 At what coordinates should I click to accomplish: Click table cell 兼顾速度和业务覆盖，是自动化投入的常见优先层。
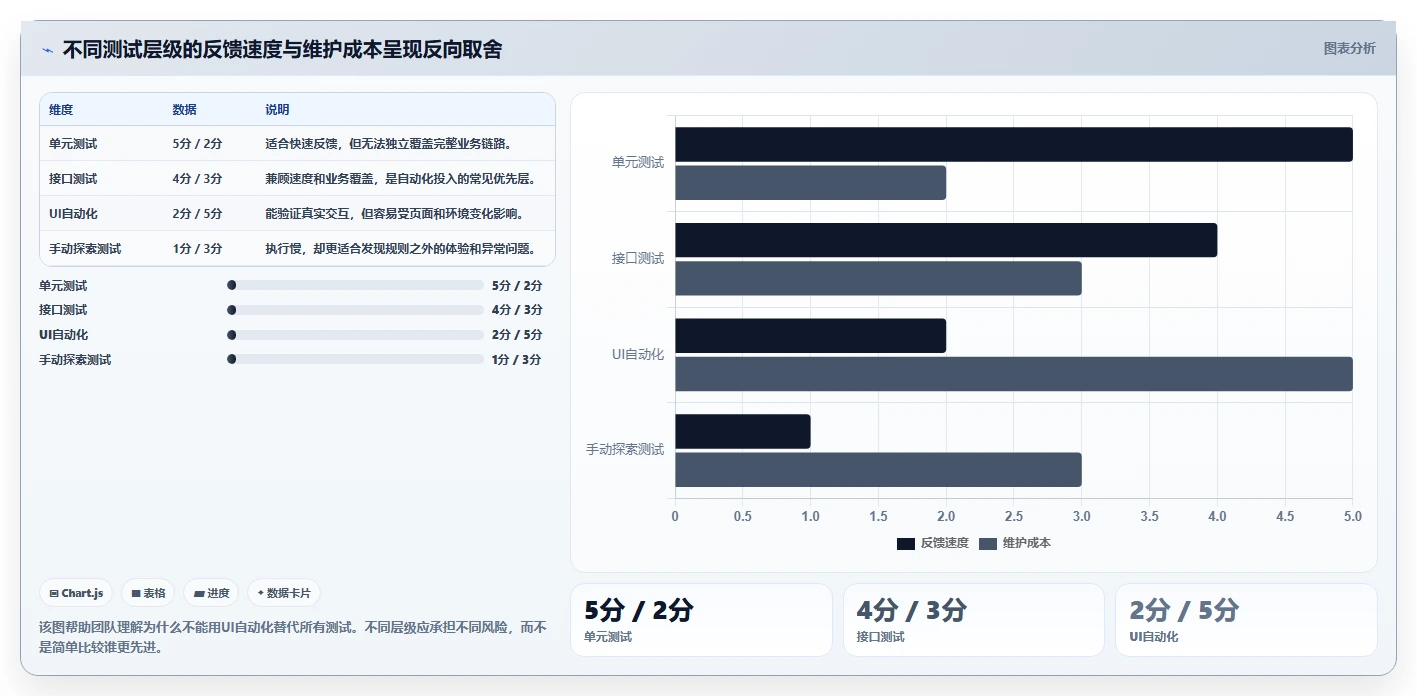pyautogui.click(x=401, y=179)
